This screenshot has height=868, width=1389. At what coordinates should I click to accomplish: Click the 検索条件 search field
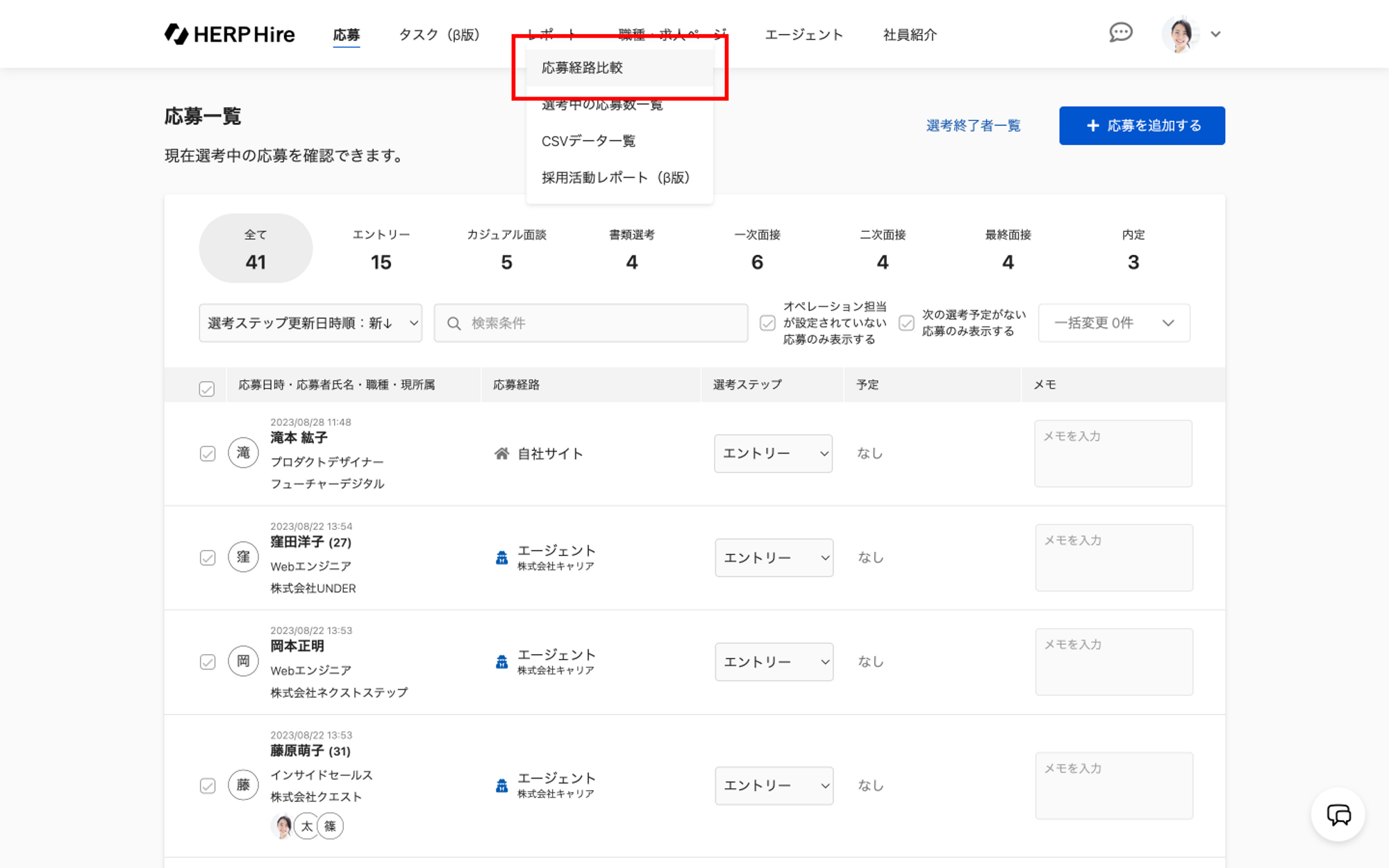[x=591, y=323]
